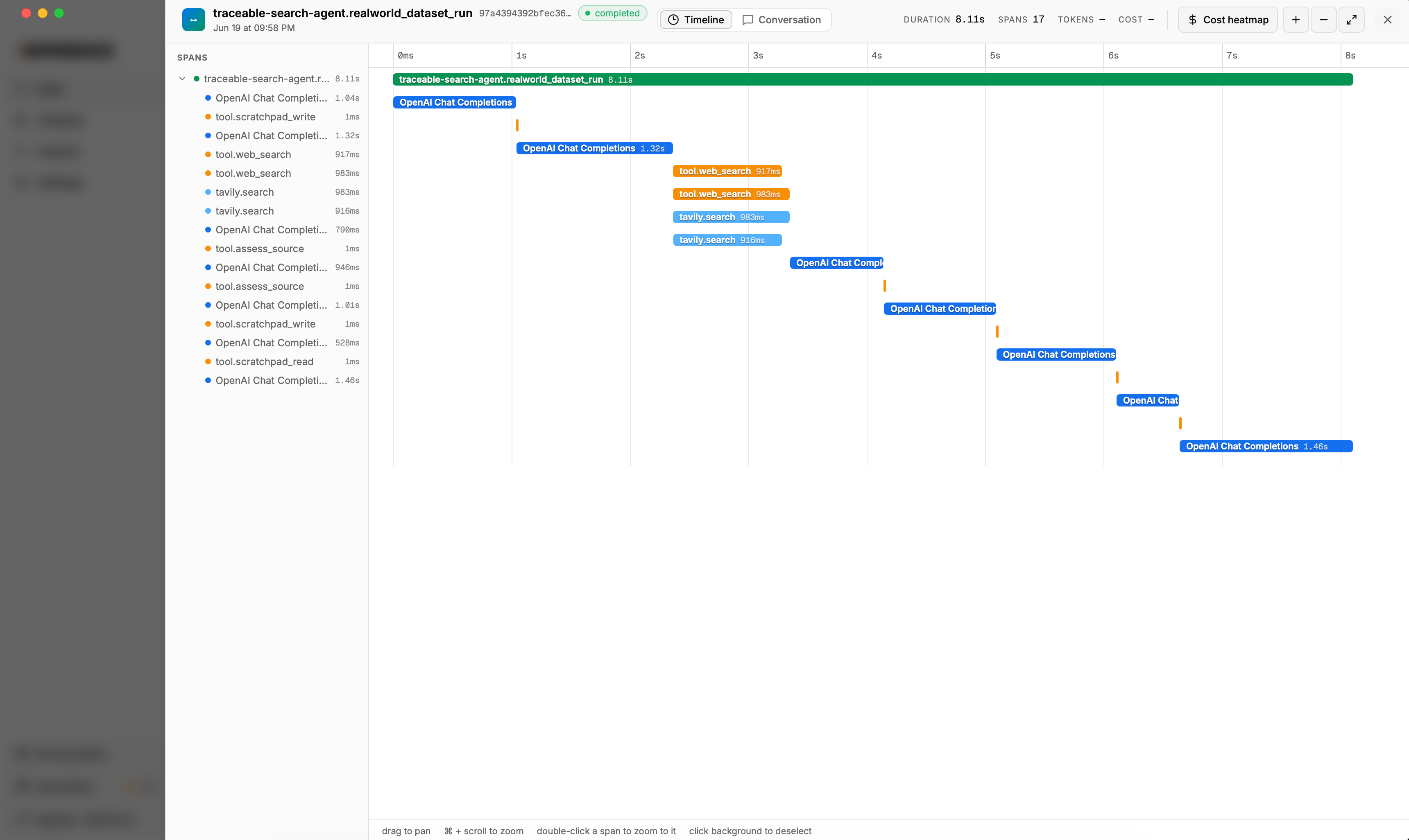Close the trace detail panel
Screen dimensions: 1409x840
coord(1387,20)
